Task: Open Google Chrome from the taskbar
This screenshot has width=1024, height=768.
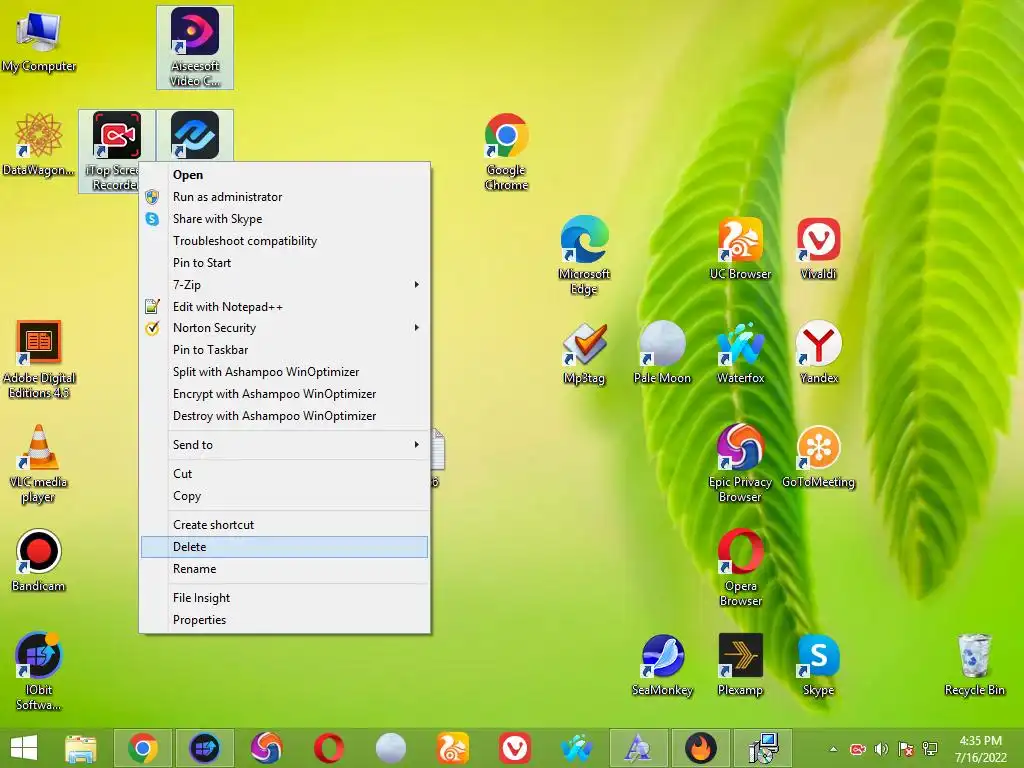Action: (143, 748)
